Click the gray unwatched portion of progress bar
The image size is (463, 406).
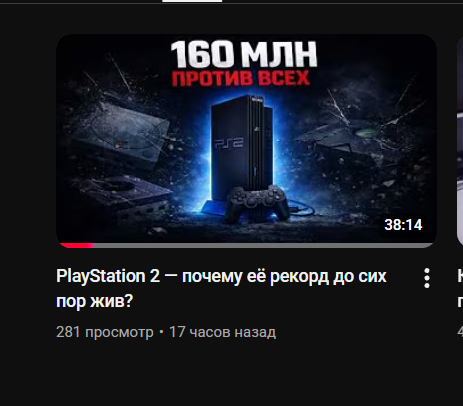(263, 246)
